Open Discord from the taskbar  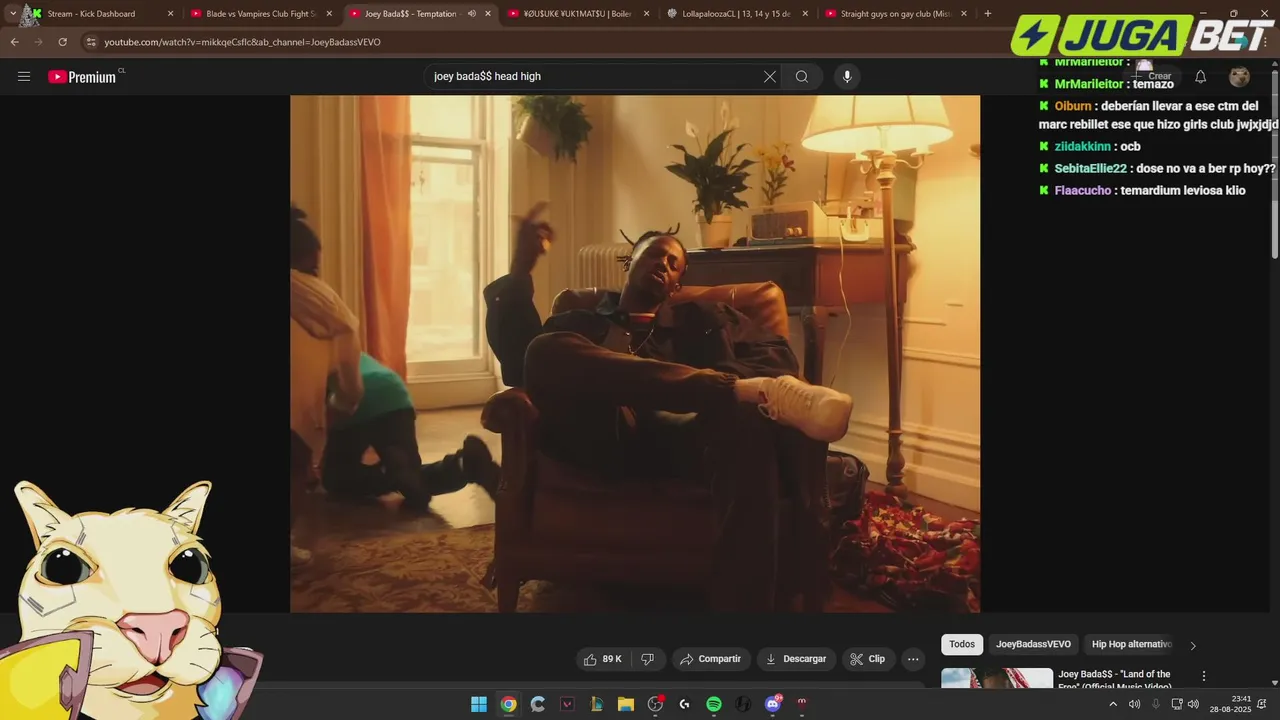[x=772, y=704]
